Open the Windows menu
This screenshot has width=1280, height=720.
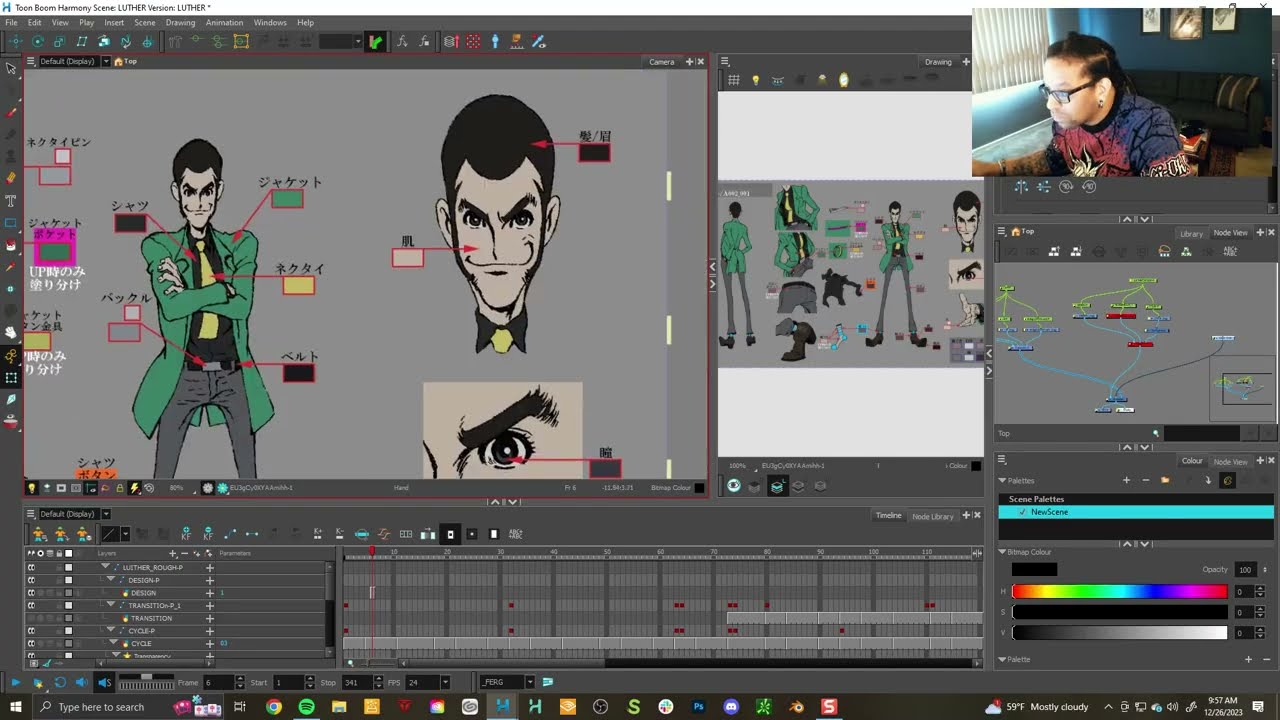270,22
